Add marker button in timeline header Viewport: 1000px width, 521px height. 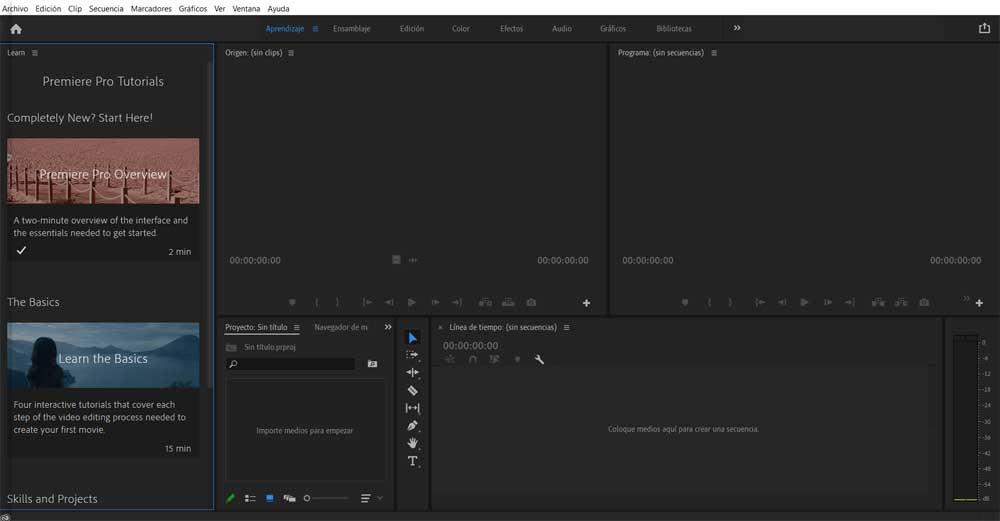pos(517,360)
